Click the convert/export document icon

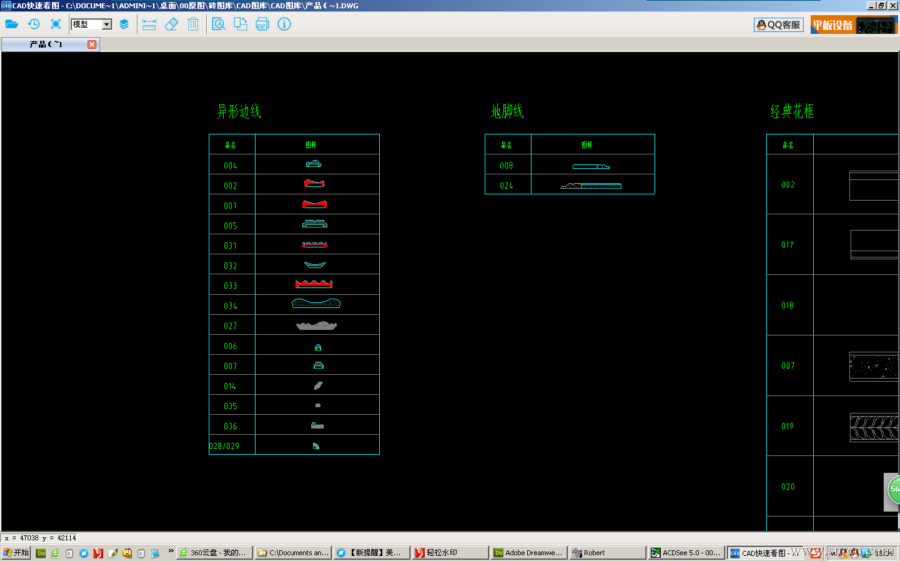240,24
